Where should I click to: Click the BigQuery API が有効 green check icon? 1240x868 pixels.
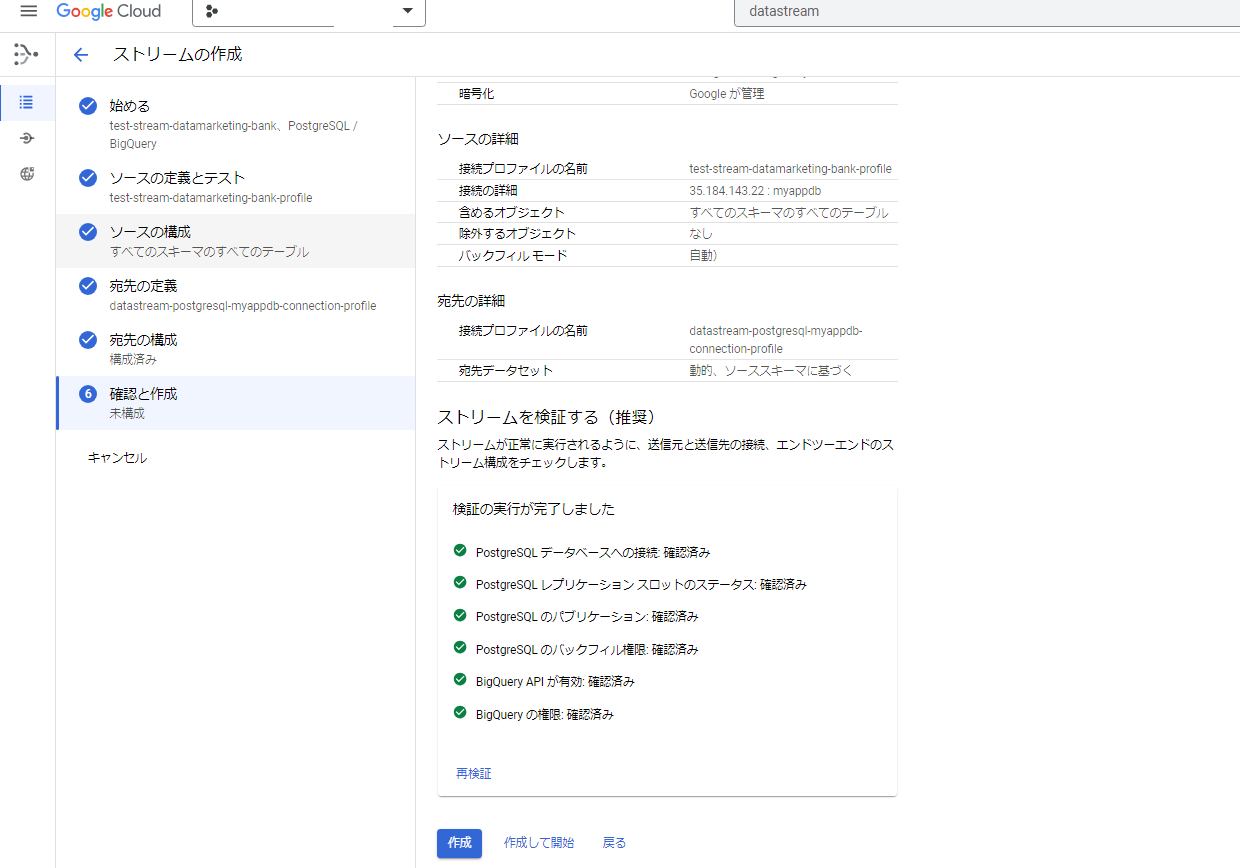pyautogui.click(x=460, y=680)
